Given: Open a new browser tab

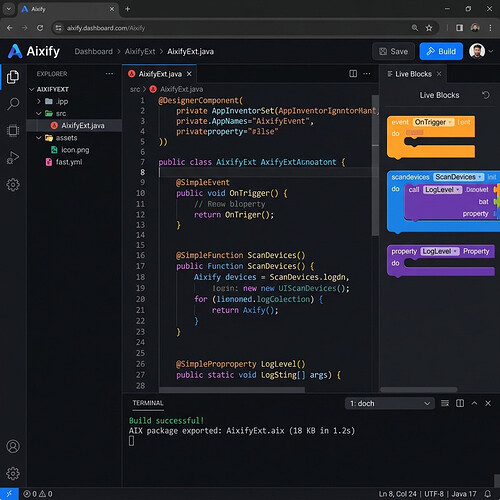Looking at the screenshot, I should pyautogui.click(x=128, y=9).
